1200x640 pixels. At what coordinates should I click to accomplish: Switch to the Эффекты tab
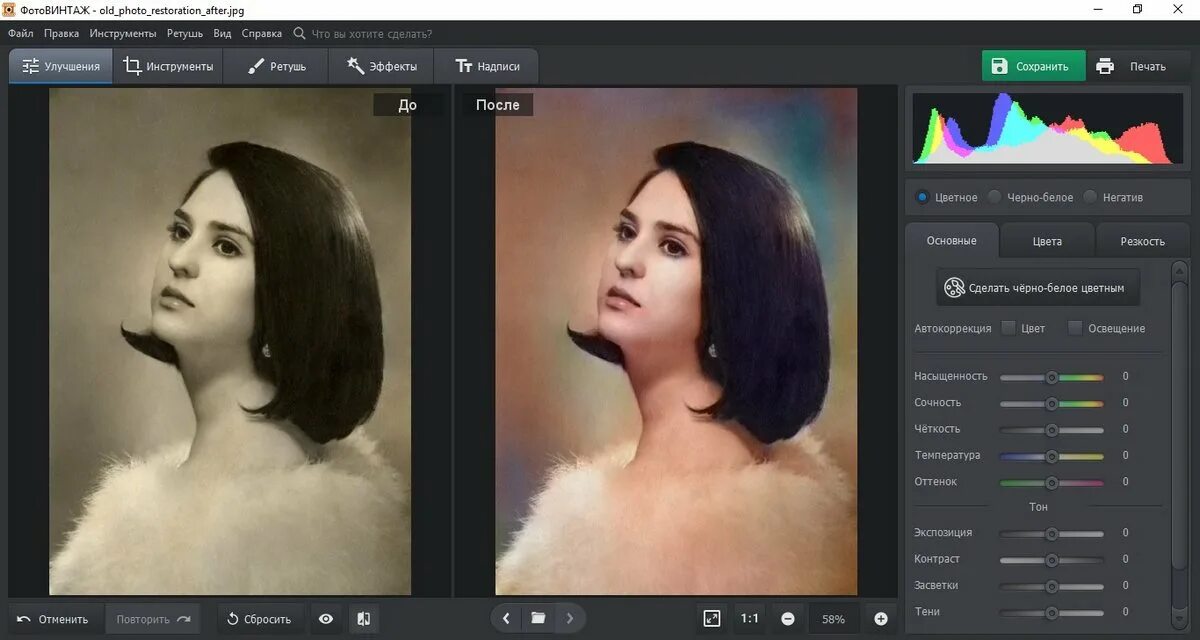point(381,66)
